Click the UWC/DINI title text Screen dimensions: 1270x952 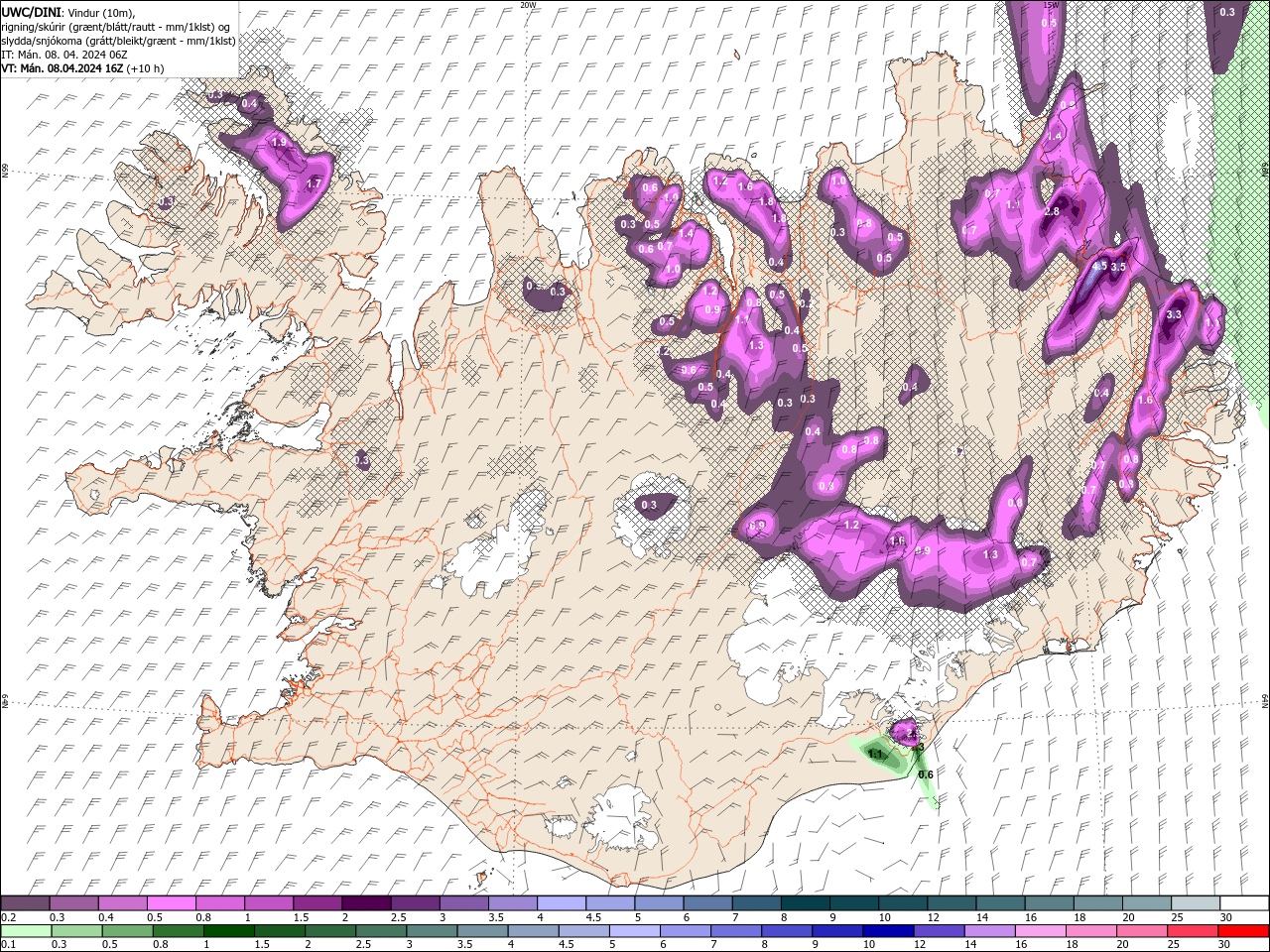[33, 12]
